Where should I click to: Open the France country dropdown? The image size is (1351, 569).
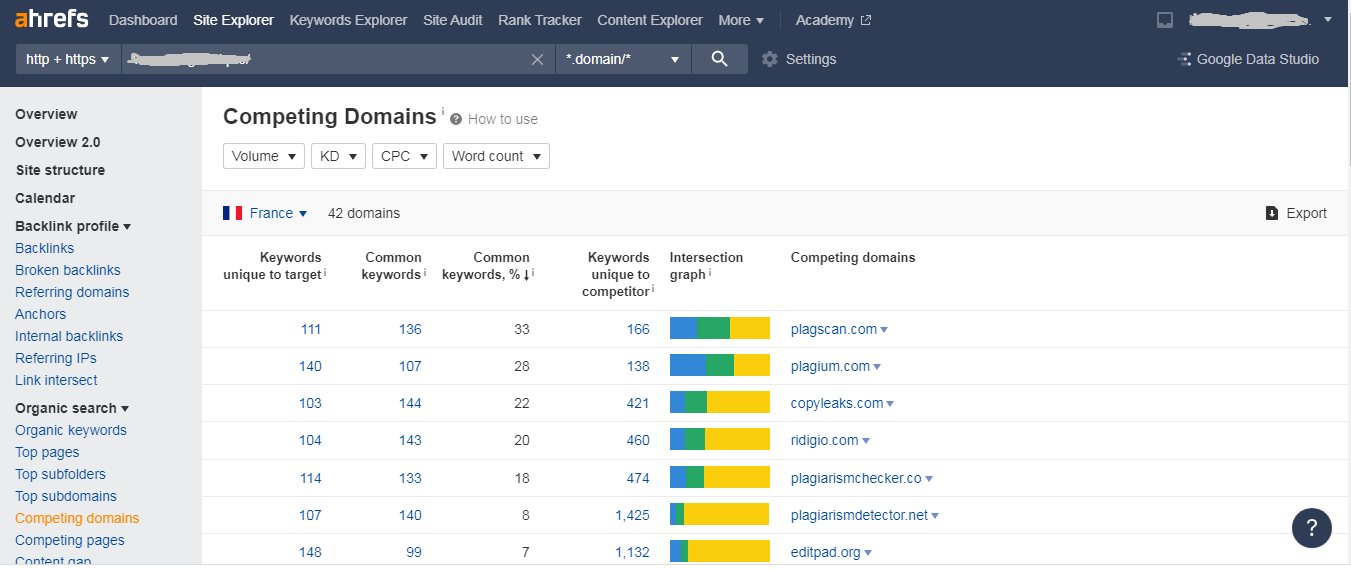[278, 213]
